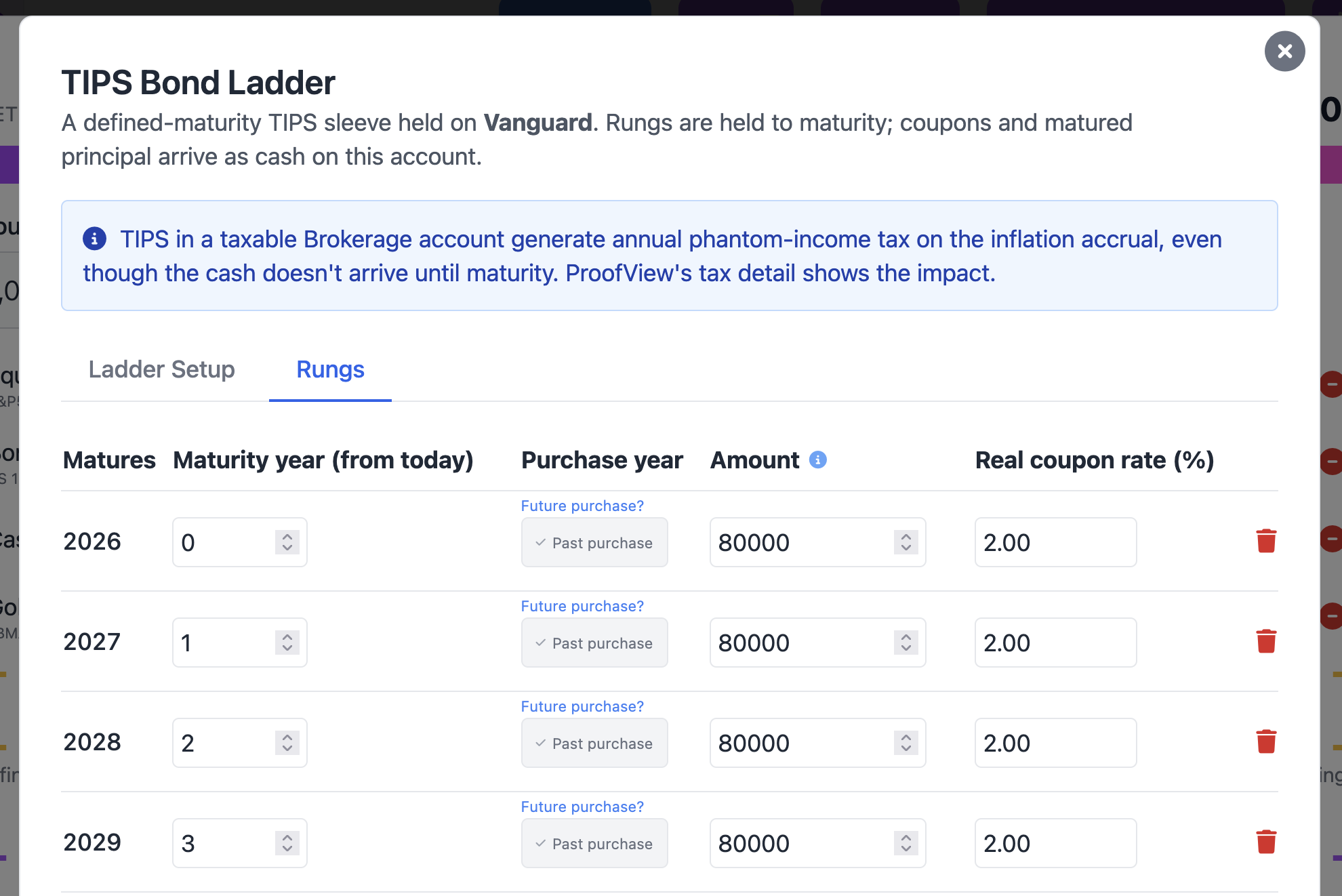
Task: Click Future purchase? link for 2027 rung
Action: [x=582, y=606]
